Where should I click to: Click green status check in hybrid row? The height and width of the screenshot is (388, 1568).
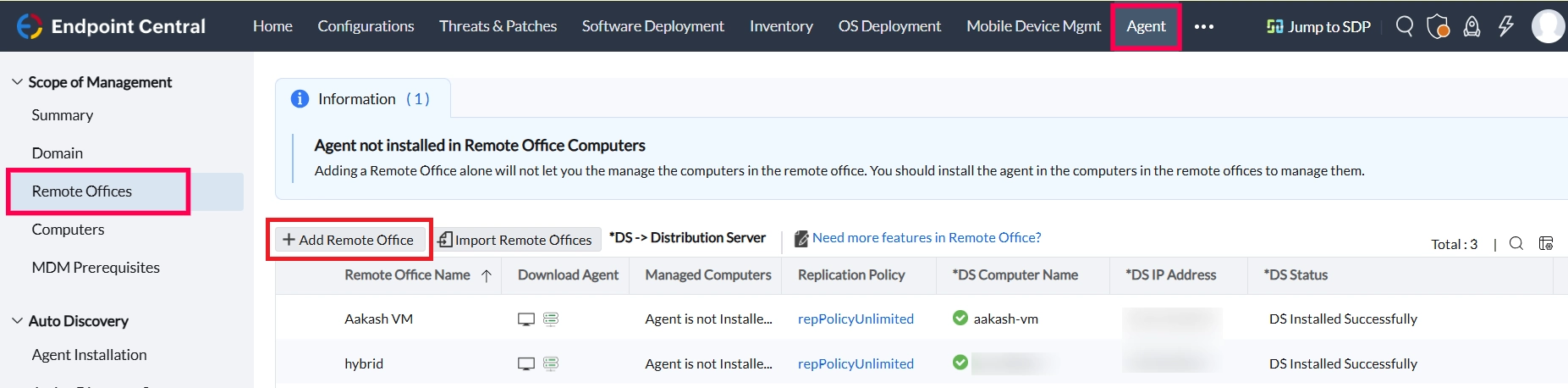pyautogui.click(x=960, y=363)
